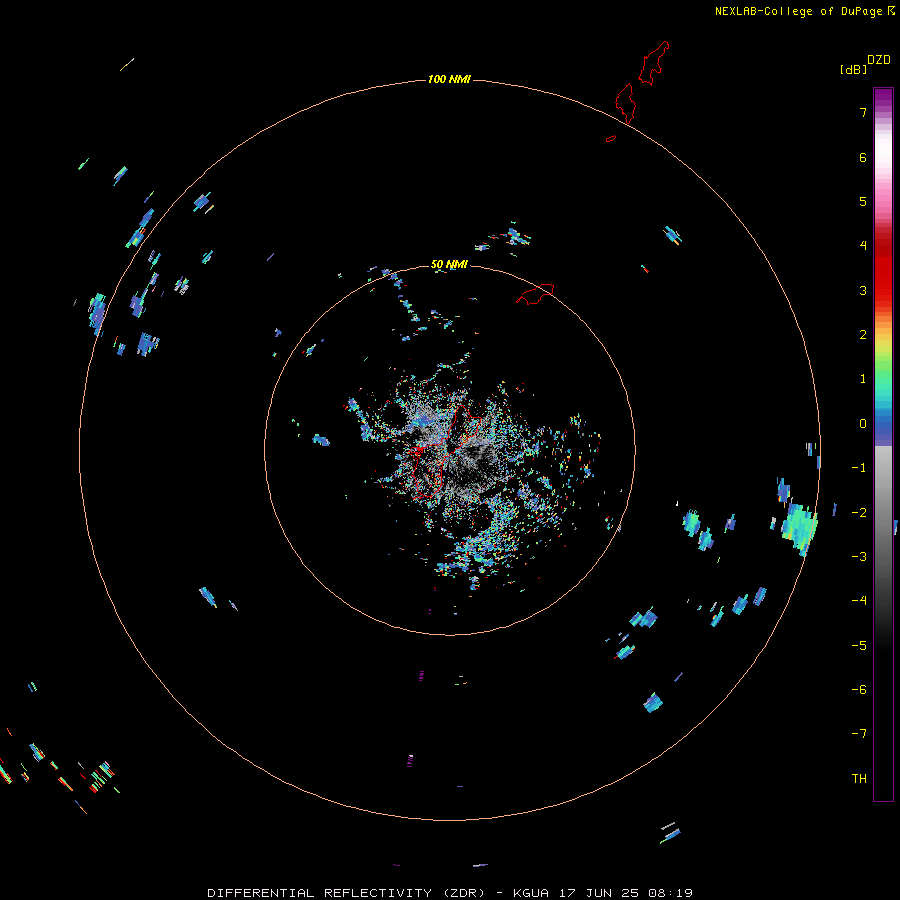Image resolution: width=900 pixels, height=900 pixels.
Task: Click the 7 value on the color scale
Action: (863, 112)
